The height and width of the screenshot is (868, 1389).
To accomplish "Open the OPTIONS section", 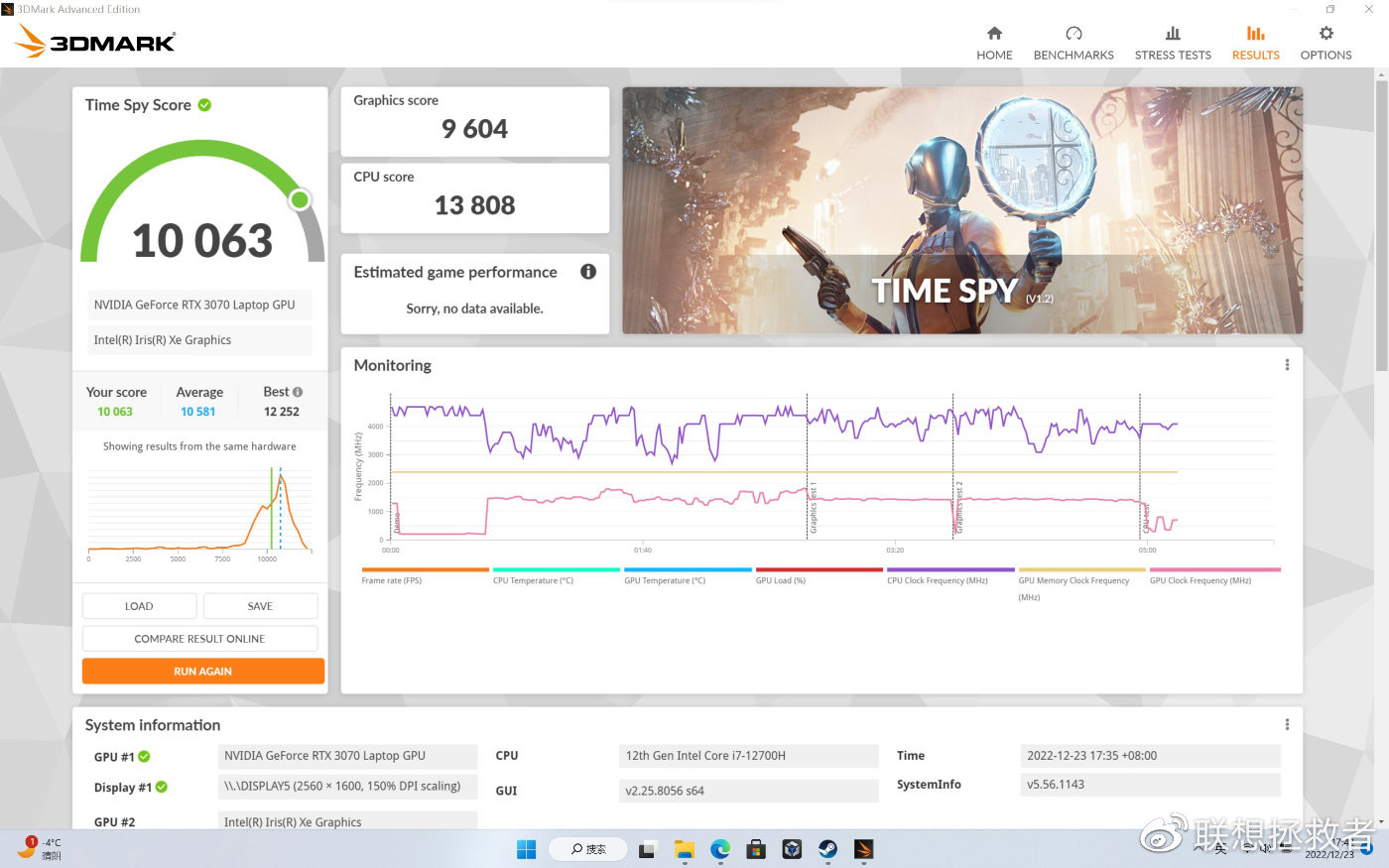I will click(x=1326, y=44).
